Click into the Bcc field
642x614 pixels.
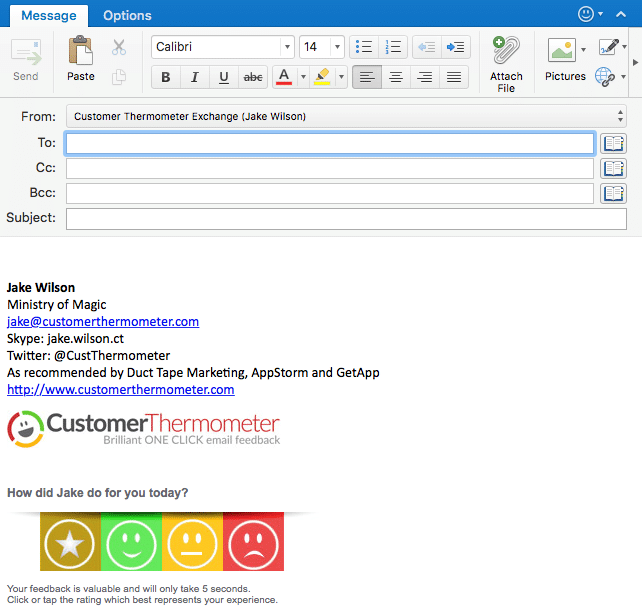[330, 193]
